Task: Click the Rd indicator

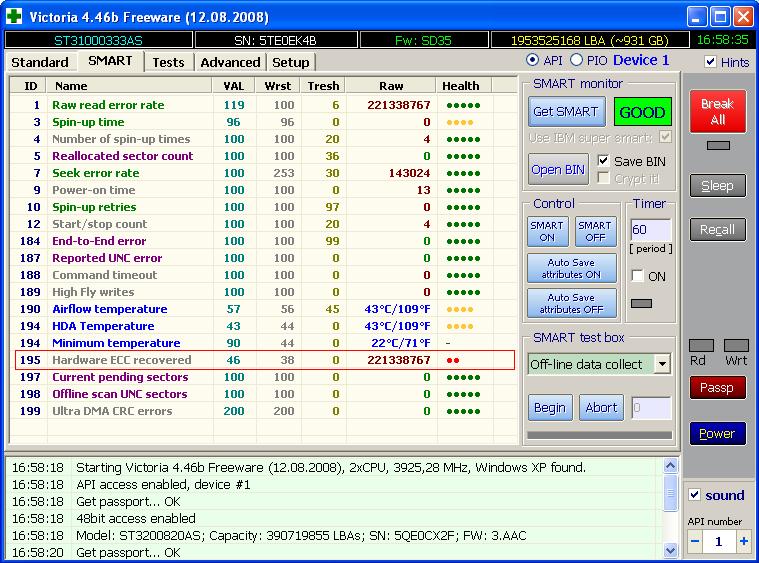Action: (x=701, y=345)
